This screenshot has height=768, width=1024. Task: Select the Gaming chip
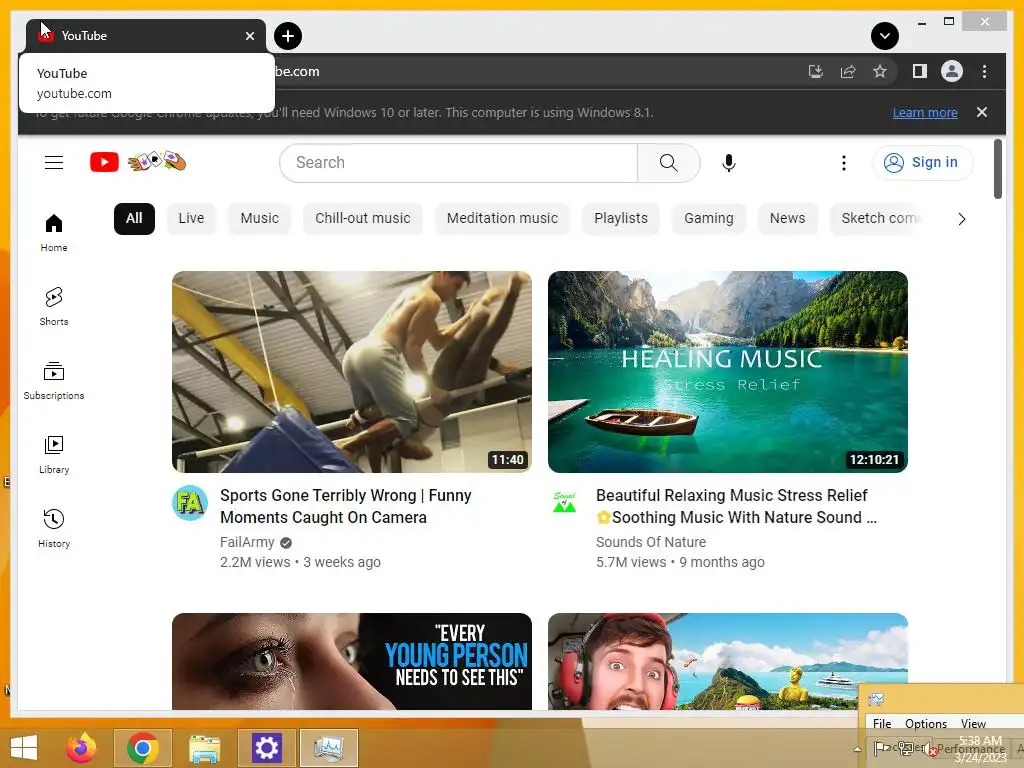(x=709, y=218)
